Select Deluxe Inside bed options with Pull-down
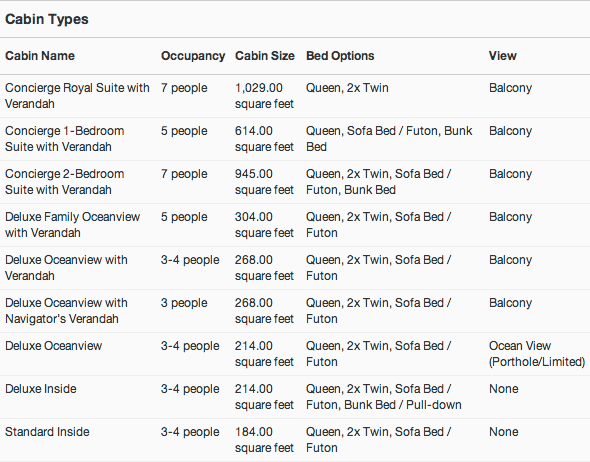 [x=383, y=397]
